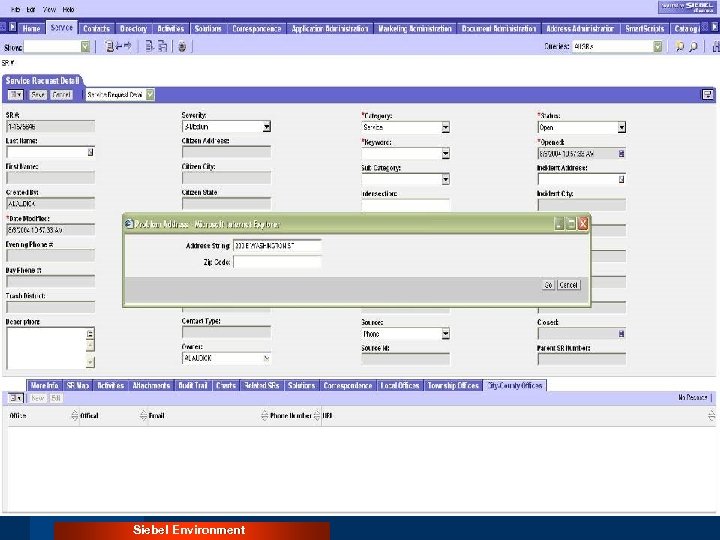Switch to the Solutions screen tab

pos(208,28)
